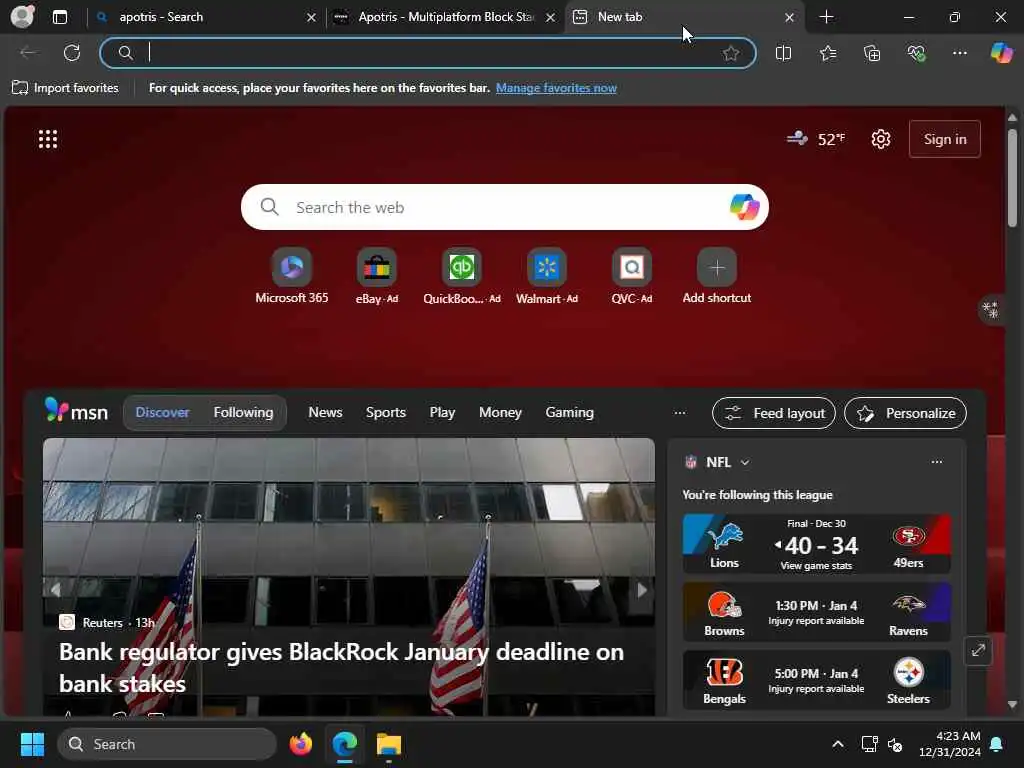Open a new tab with plus button
Viewport: 1024px width, 768px height.
coord(826,17)
